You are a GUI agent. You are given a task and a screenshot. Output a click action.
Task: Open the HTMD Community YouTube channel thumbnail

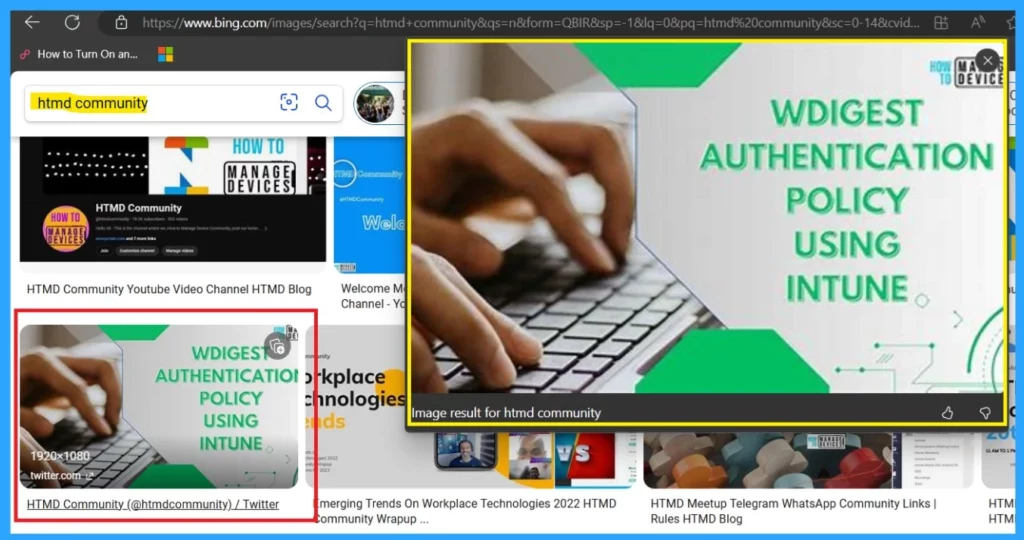click(x=172, y=199)
